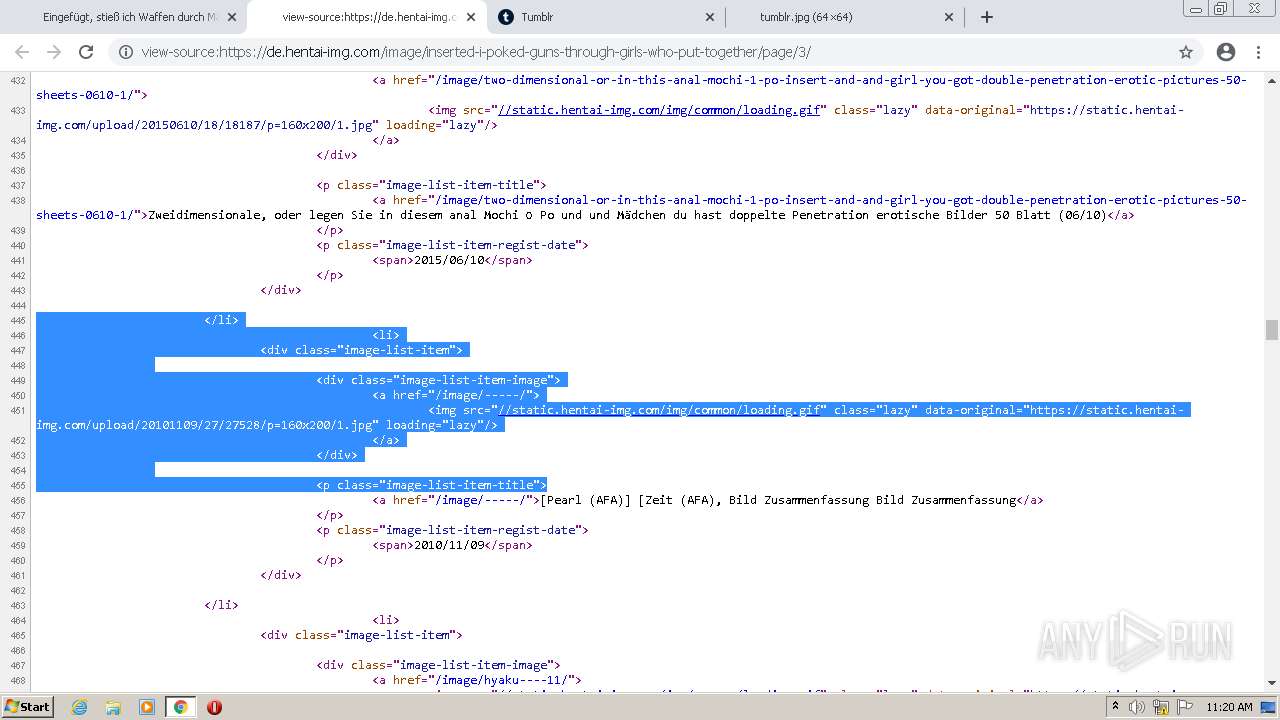Open the Chrome three-dot menu
The image size is (1280, 720).
(x=1260, y=52)
